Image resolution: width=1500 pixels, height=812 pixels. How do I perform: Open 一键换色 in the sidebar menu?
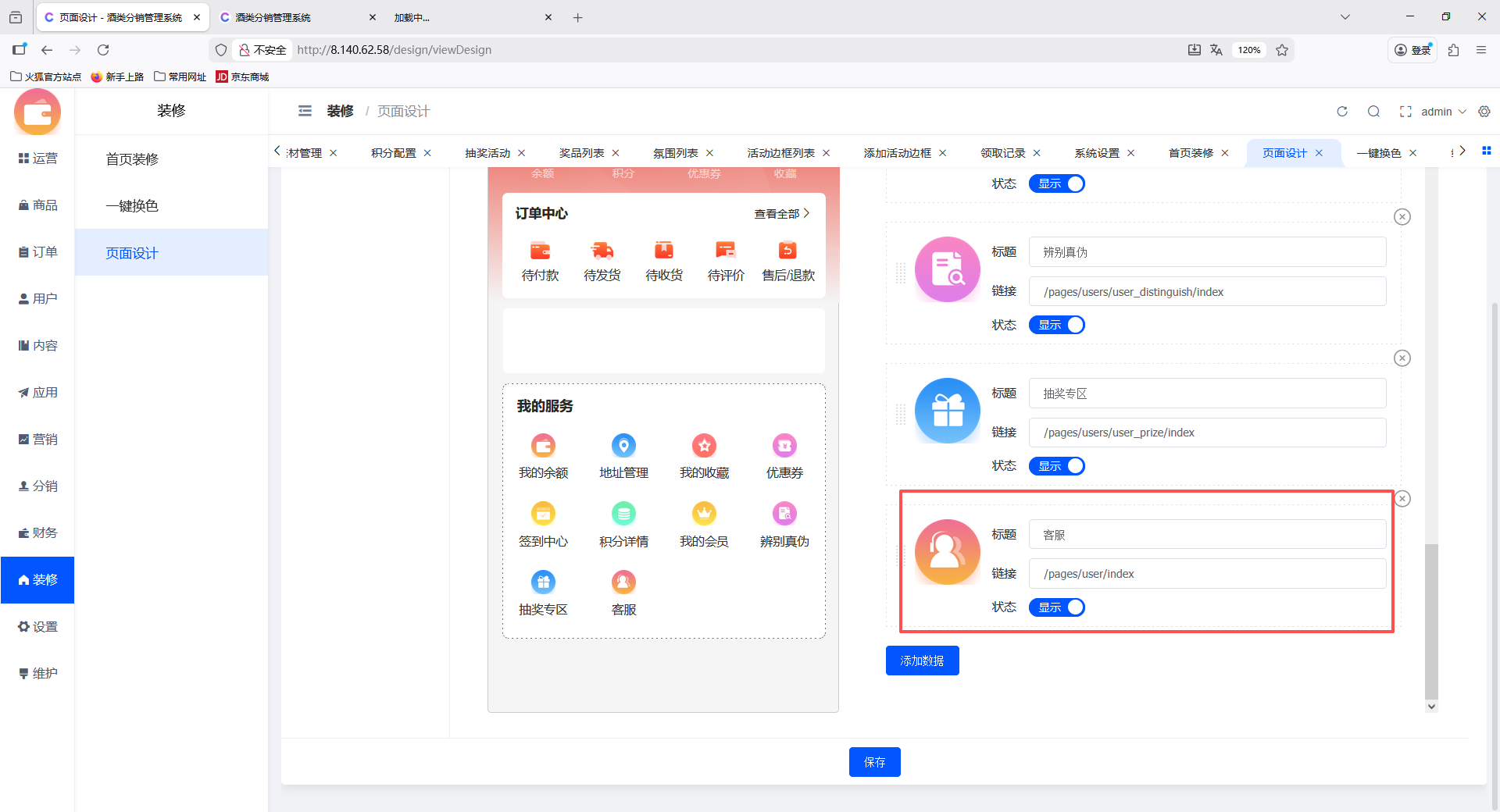(132, 206)
